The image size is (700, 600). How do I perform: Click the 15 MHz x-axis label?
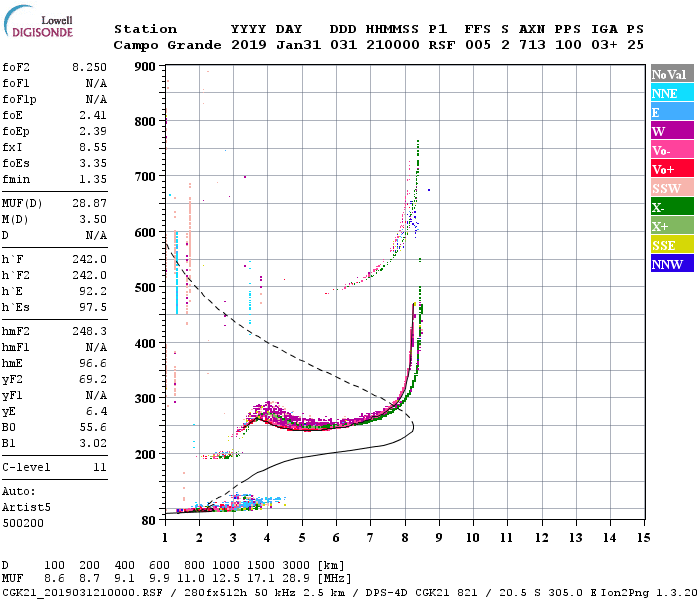pos(643,538)
